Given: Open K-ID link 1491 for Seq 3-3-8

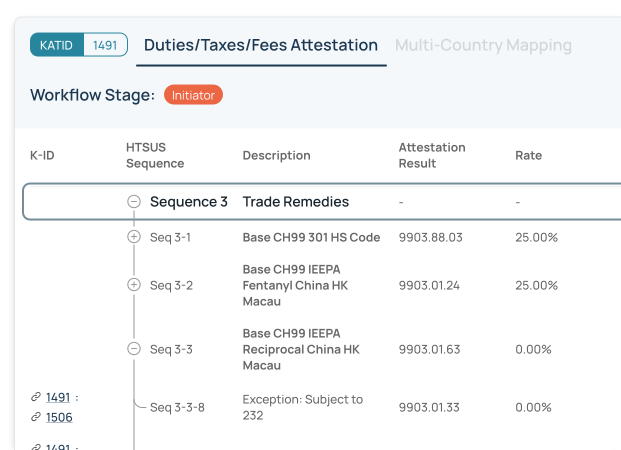Looking at the screenshot, I should (x=58, y=397).
